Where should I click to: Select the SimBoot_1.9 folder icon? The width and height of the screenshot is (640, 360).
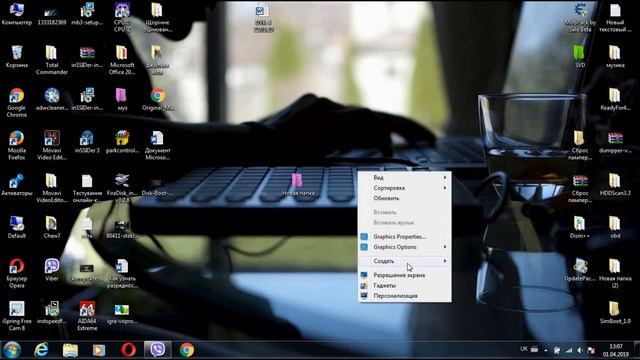[615, 313]
